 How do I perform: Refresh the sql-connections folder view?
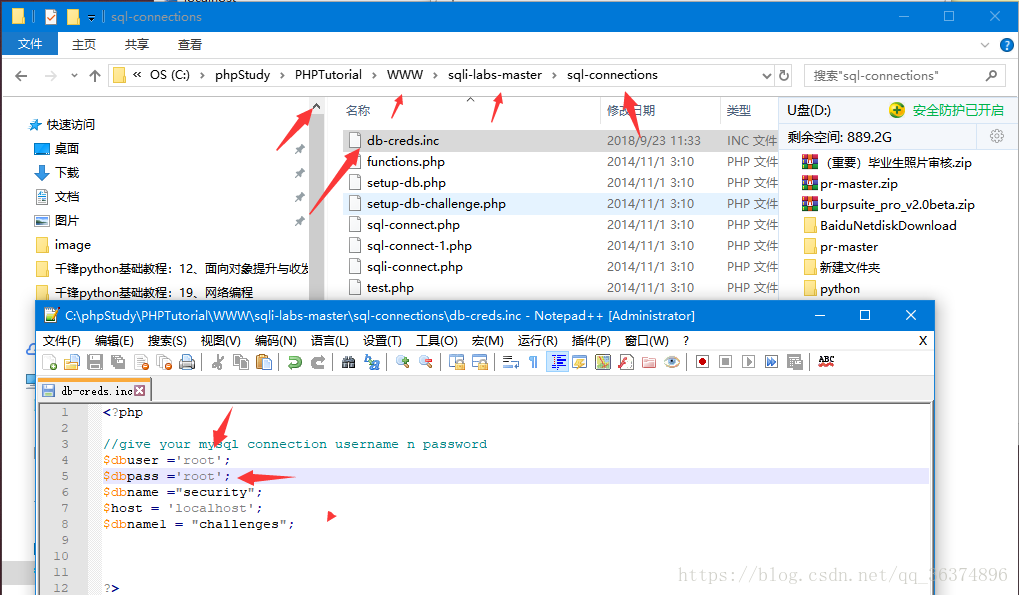pyautogui.click(x=784, y=76)
